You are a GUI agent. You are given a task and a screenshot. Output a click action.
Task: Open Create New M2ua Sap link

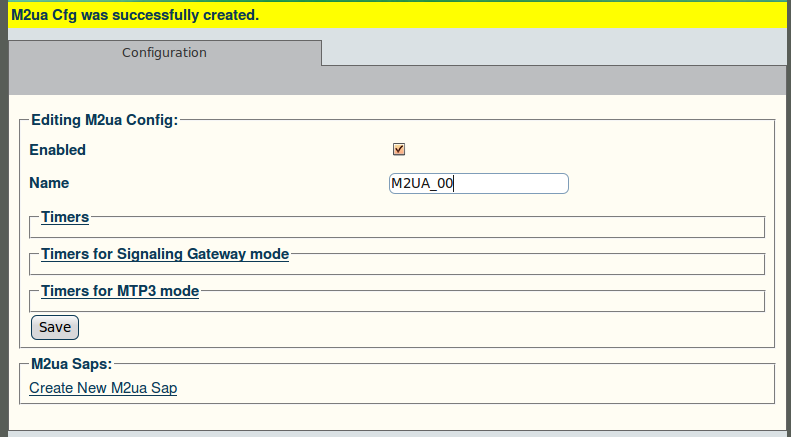(103, 388)
